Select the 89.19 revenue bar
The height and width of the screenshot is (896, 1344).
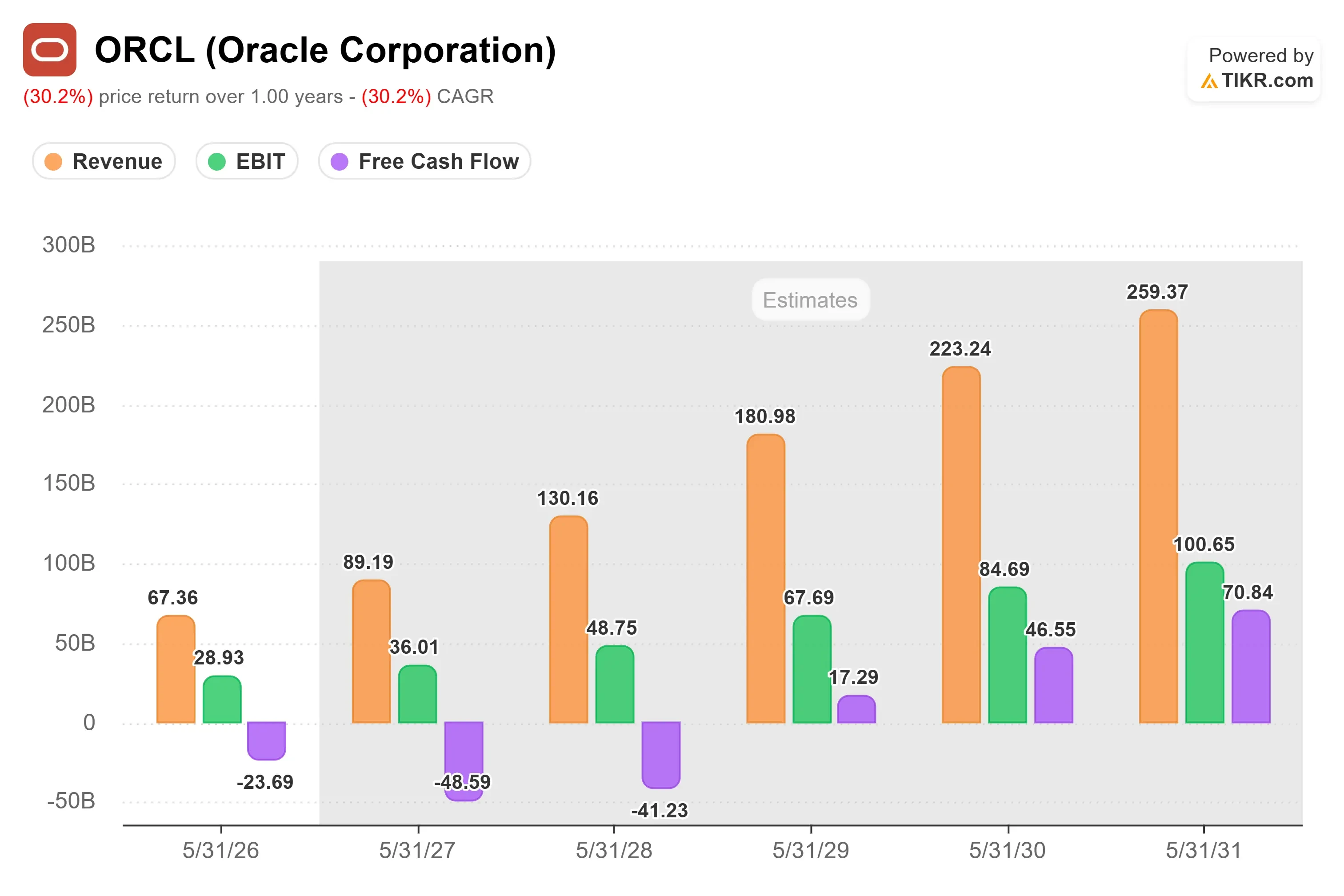click(x=372, y=652)
